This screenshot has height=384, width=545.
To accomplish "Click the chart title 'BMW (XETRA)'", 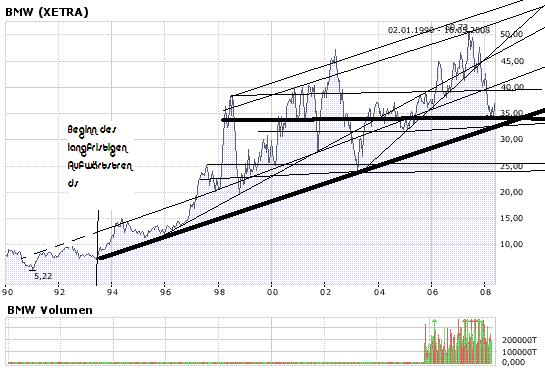I will (47, 12).
